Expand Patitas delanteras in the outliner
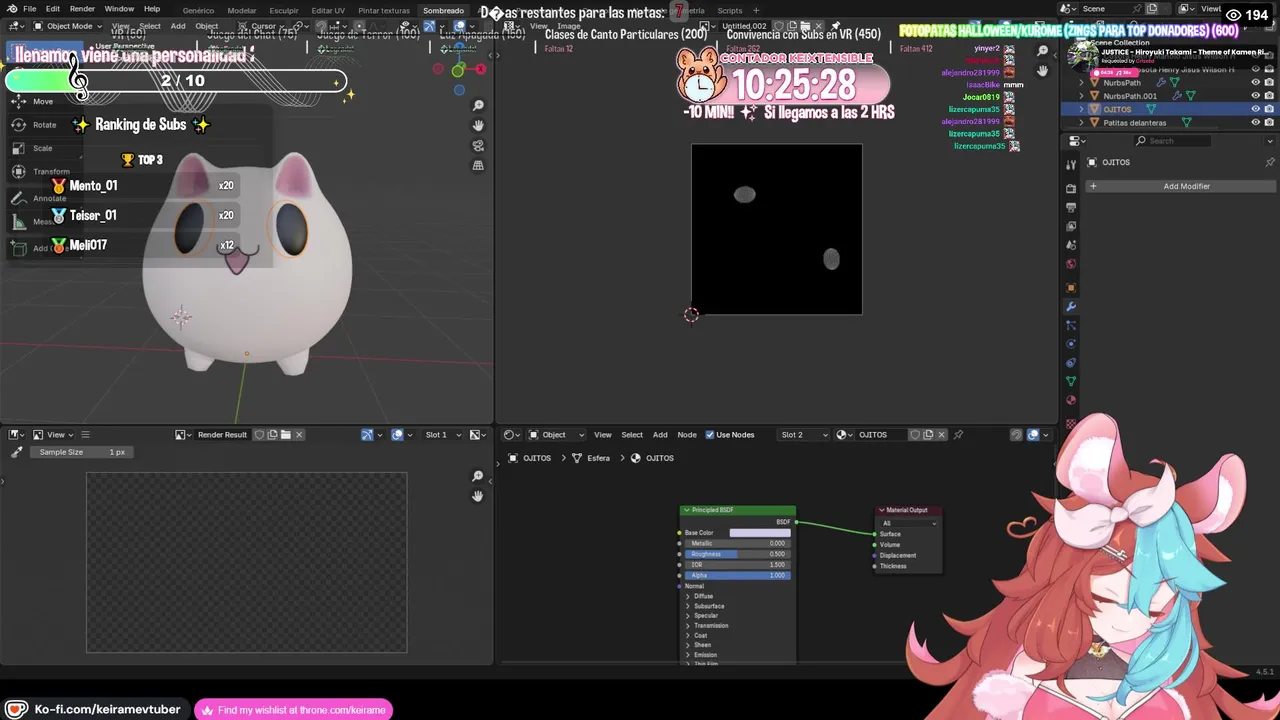The width and height of the screenshot is (1280, 720). coord(1081,122)
